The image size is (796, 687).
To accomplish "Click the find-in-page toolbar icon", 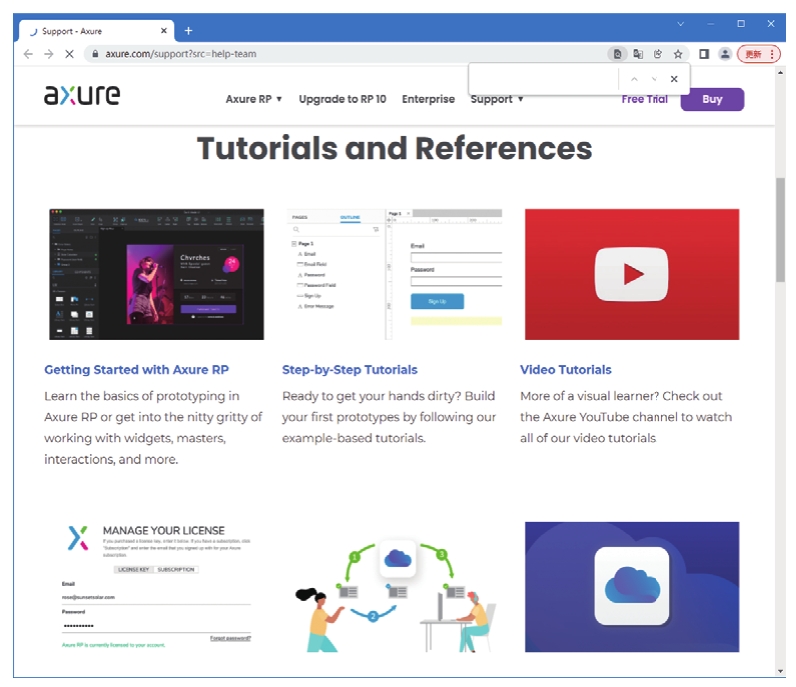I will [x=618, y=54].
